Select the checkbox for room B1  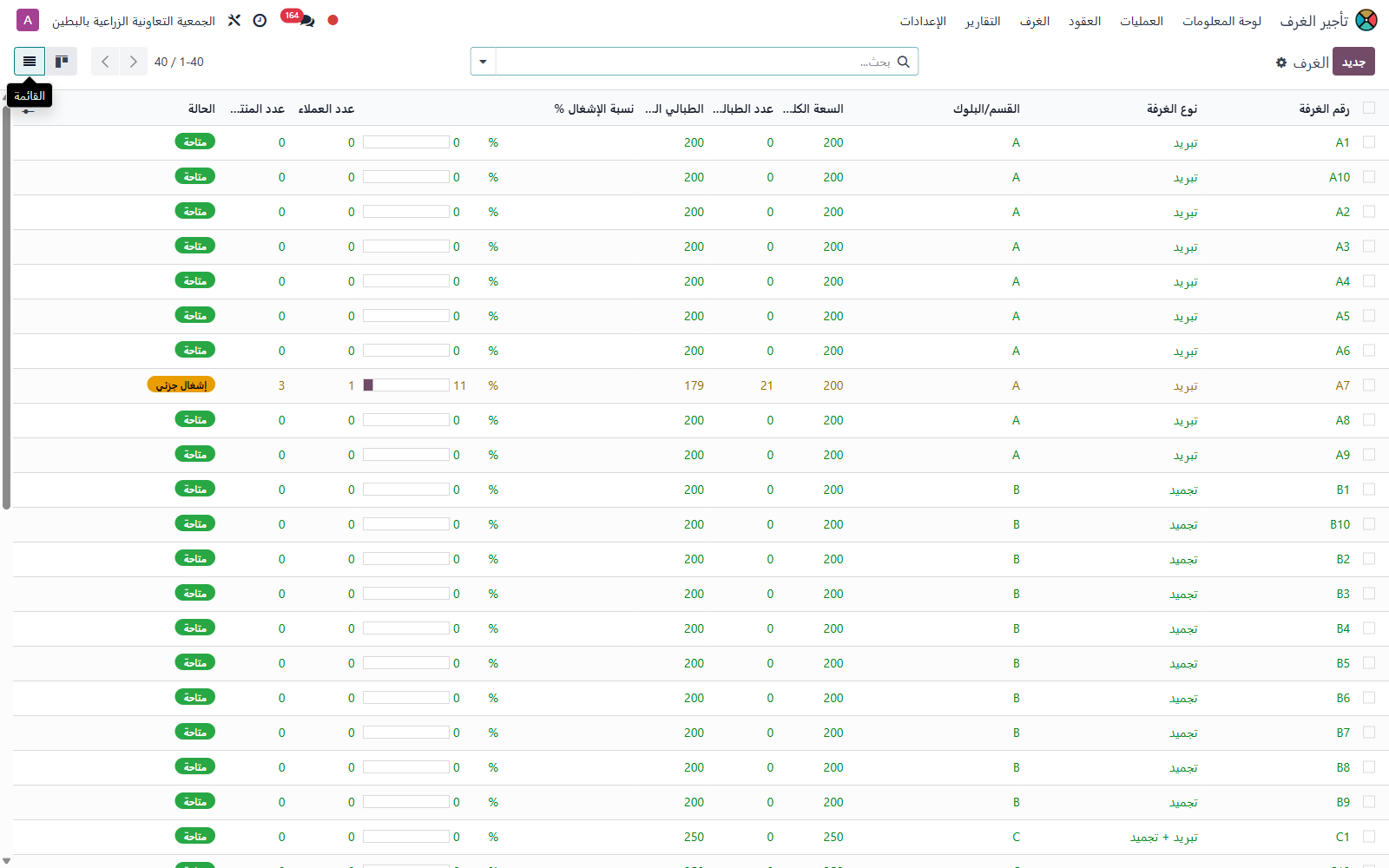pyautogui.click(x=1369, y=490)
